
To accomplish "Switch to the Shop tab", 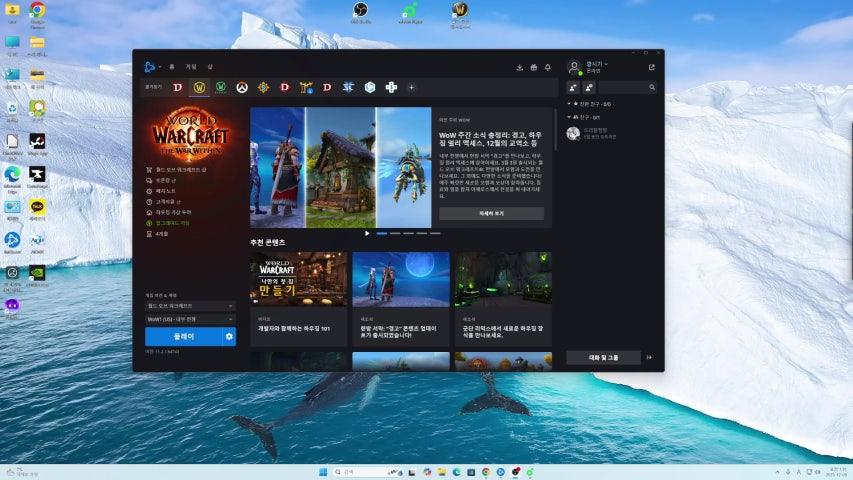I will tap(210, 67).
